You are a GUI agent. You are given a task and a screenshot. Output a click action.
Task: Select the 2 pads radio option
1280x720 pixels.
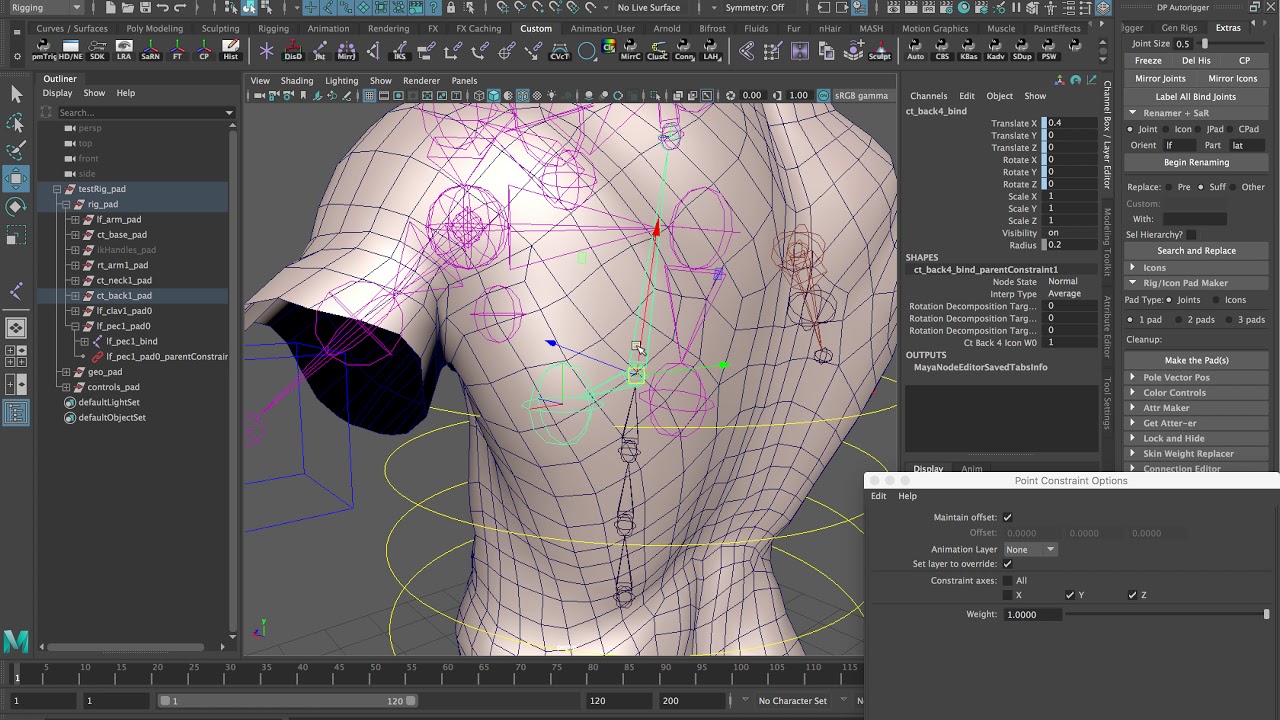coord(1180,320)
